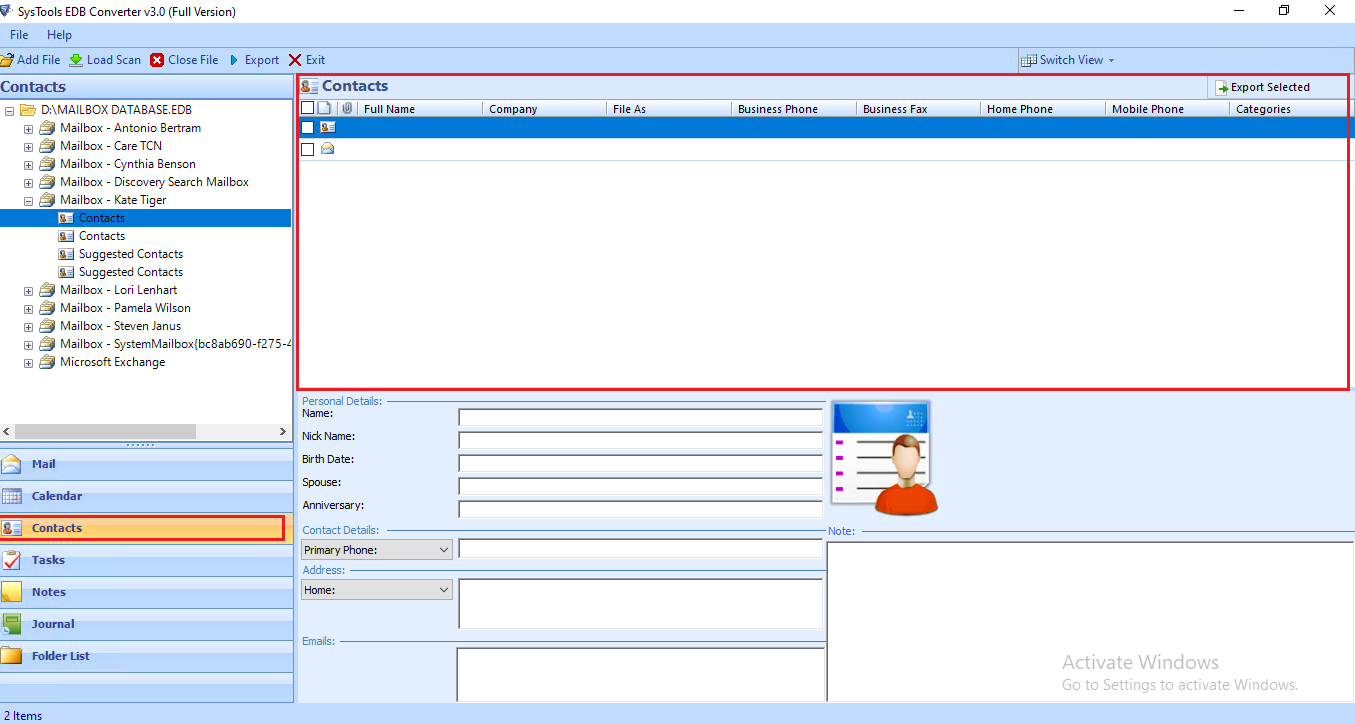Click the Switch View grid icon
Image resolution: width=1355 pixels, height=724 pixels.
click(1029, 60)
